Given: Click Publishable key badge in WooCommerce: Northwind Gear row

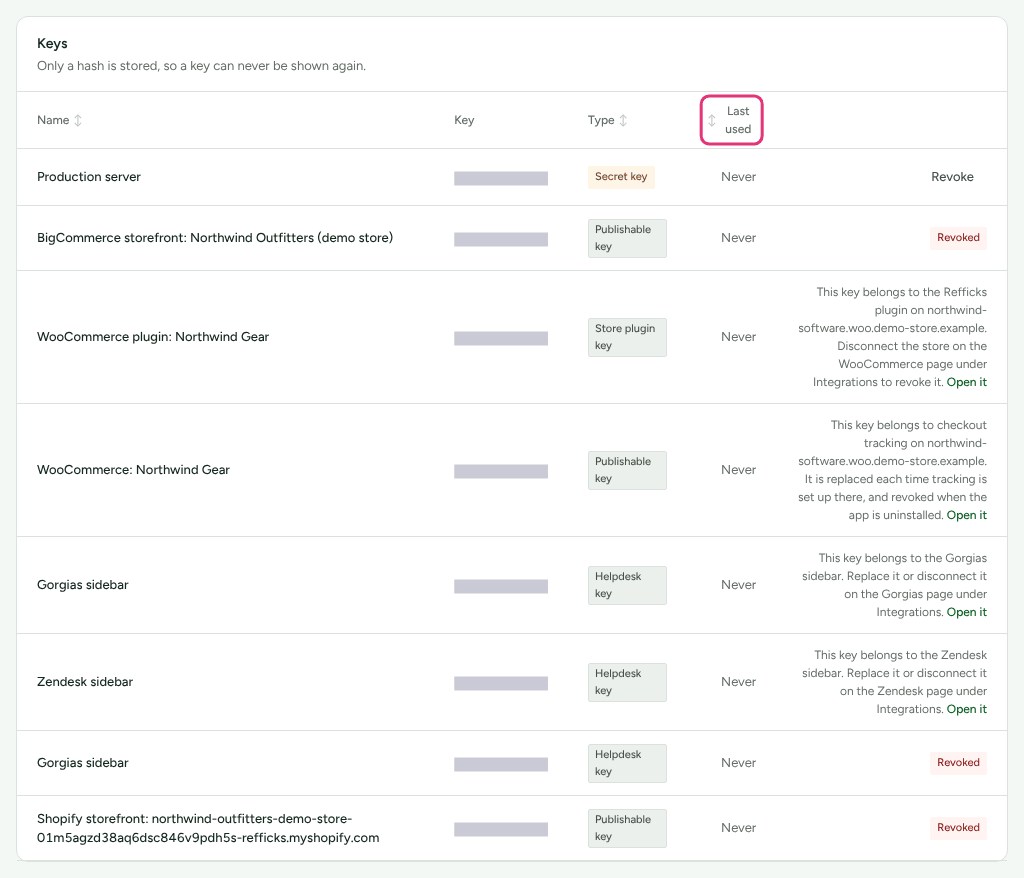Looking at the screenshot, I should coord(627,470).
